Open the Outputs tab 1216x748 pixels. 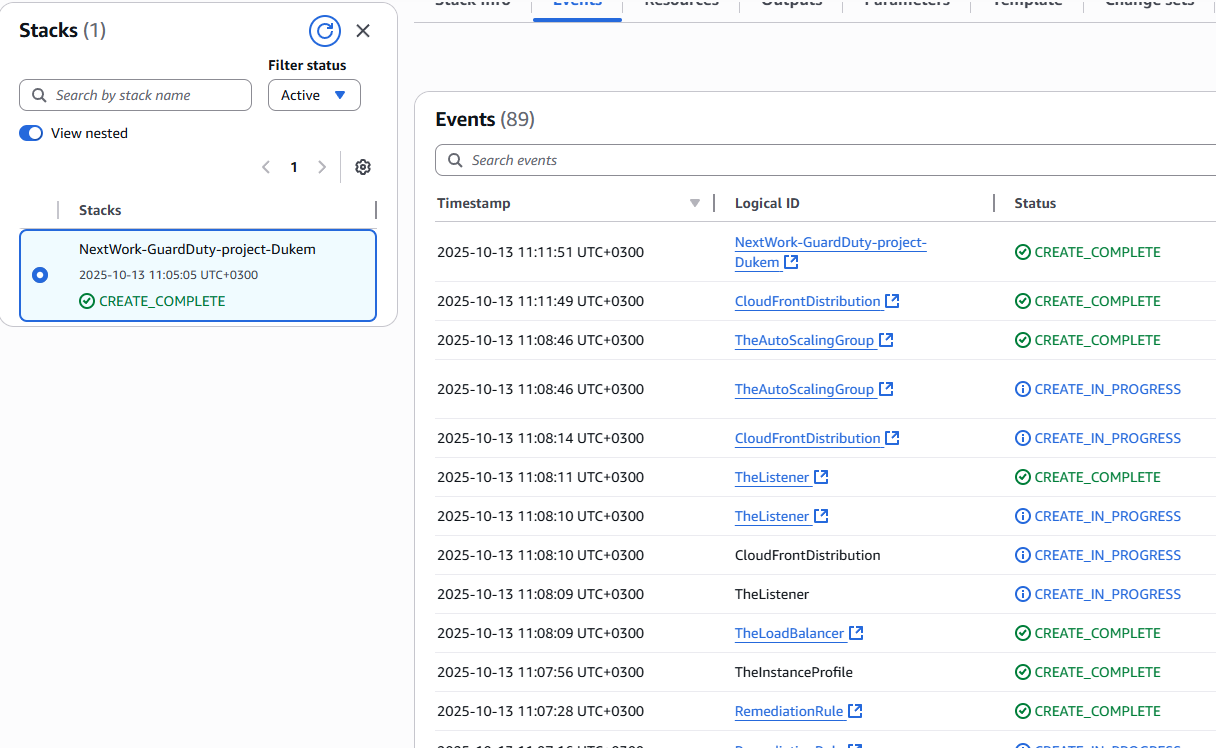click(791, 3)
